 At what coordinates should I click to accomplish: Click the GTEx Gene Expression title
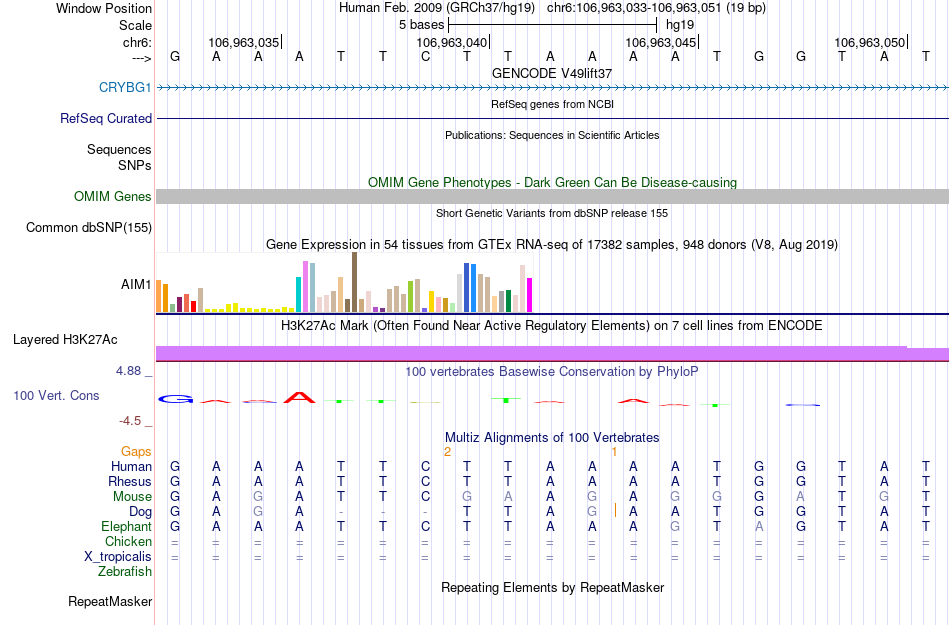pos(552,245)
